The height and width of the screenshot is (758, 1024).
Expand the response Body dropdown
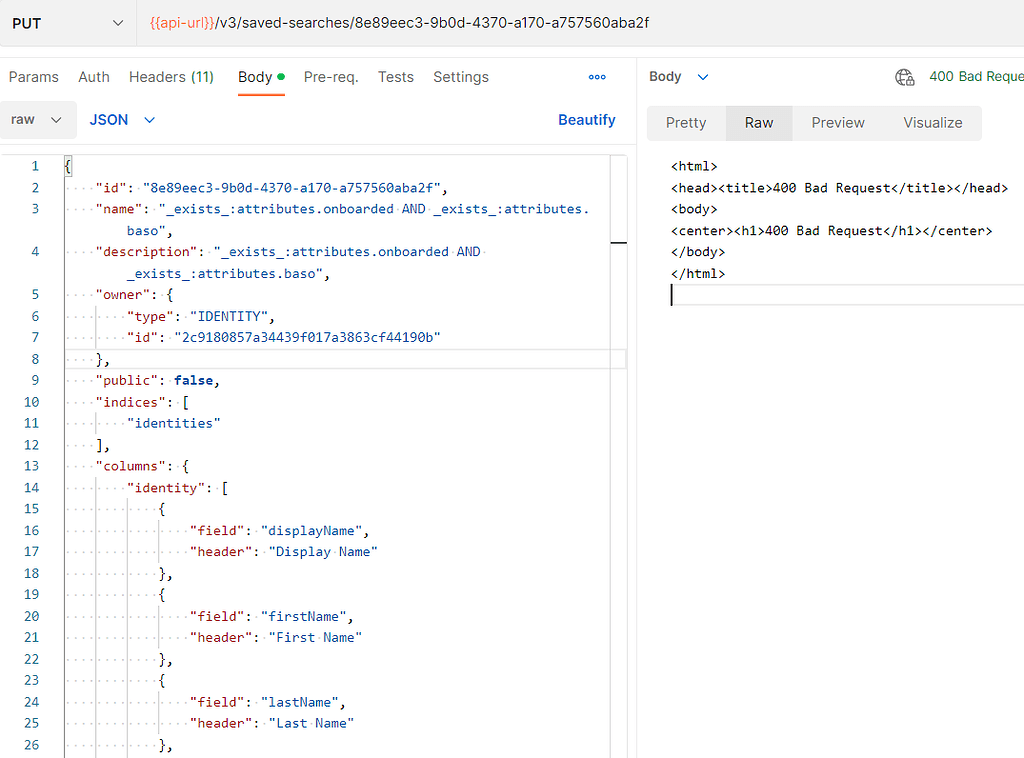pyautogui.click(x=679, y=77)
